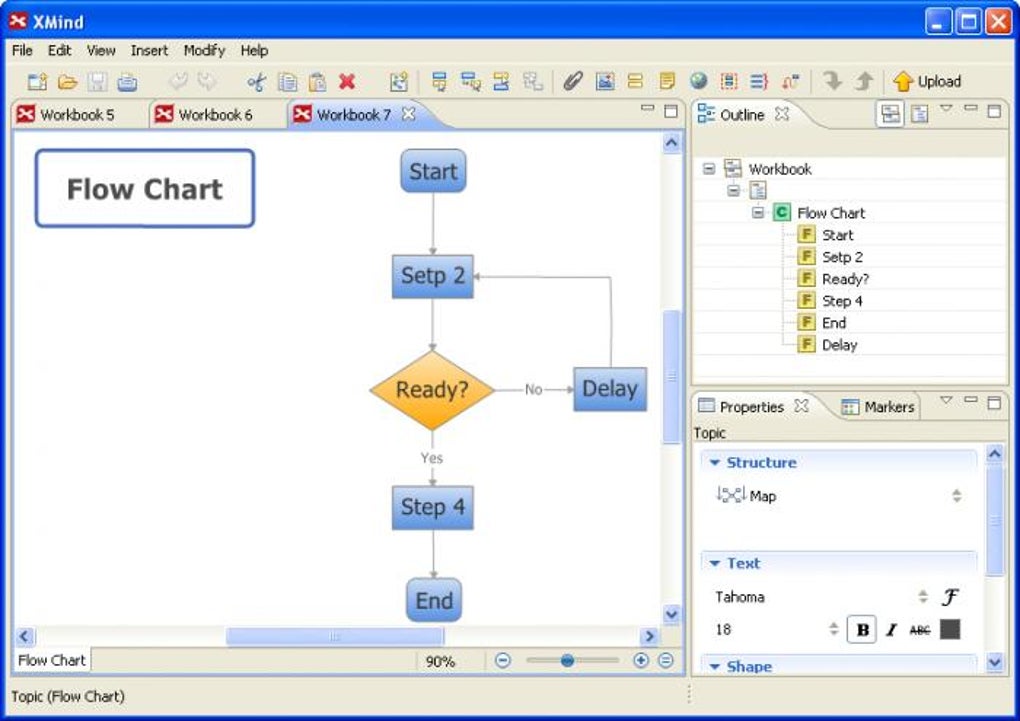Screen dimensions: 1020x721
Task: Click the Undo arrow icon
Action: [178, 81]
